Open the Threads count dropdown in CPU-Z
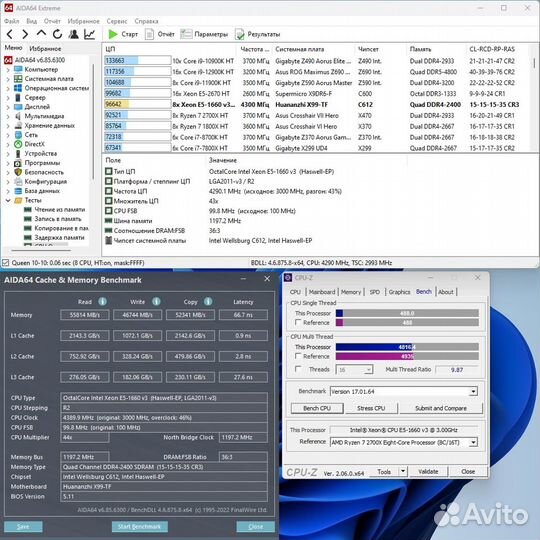 click(x=368, y=370)
